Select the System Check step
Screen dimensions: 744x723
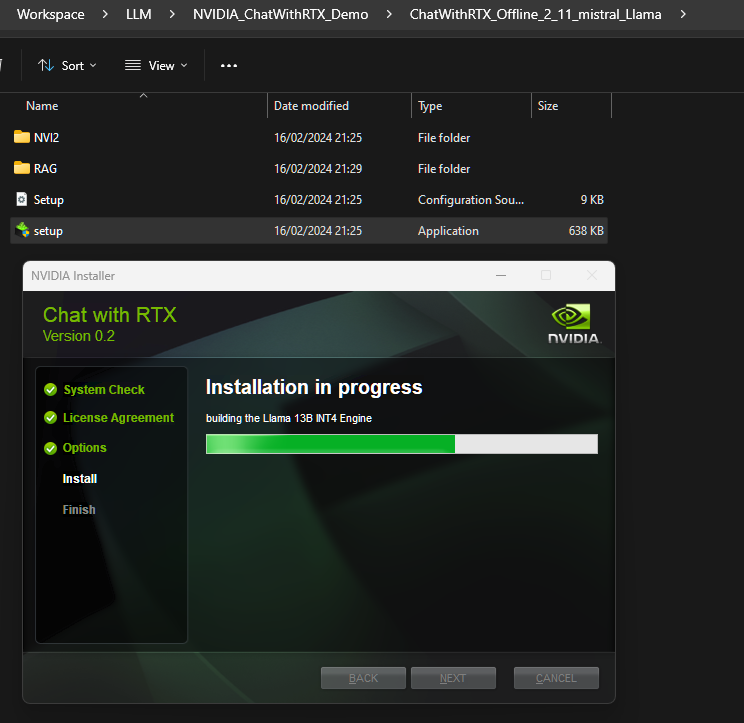click(x=104, y=389)
